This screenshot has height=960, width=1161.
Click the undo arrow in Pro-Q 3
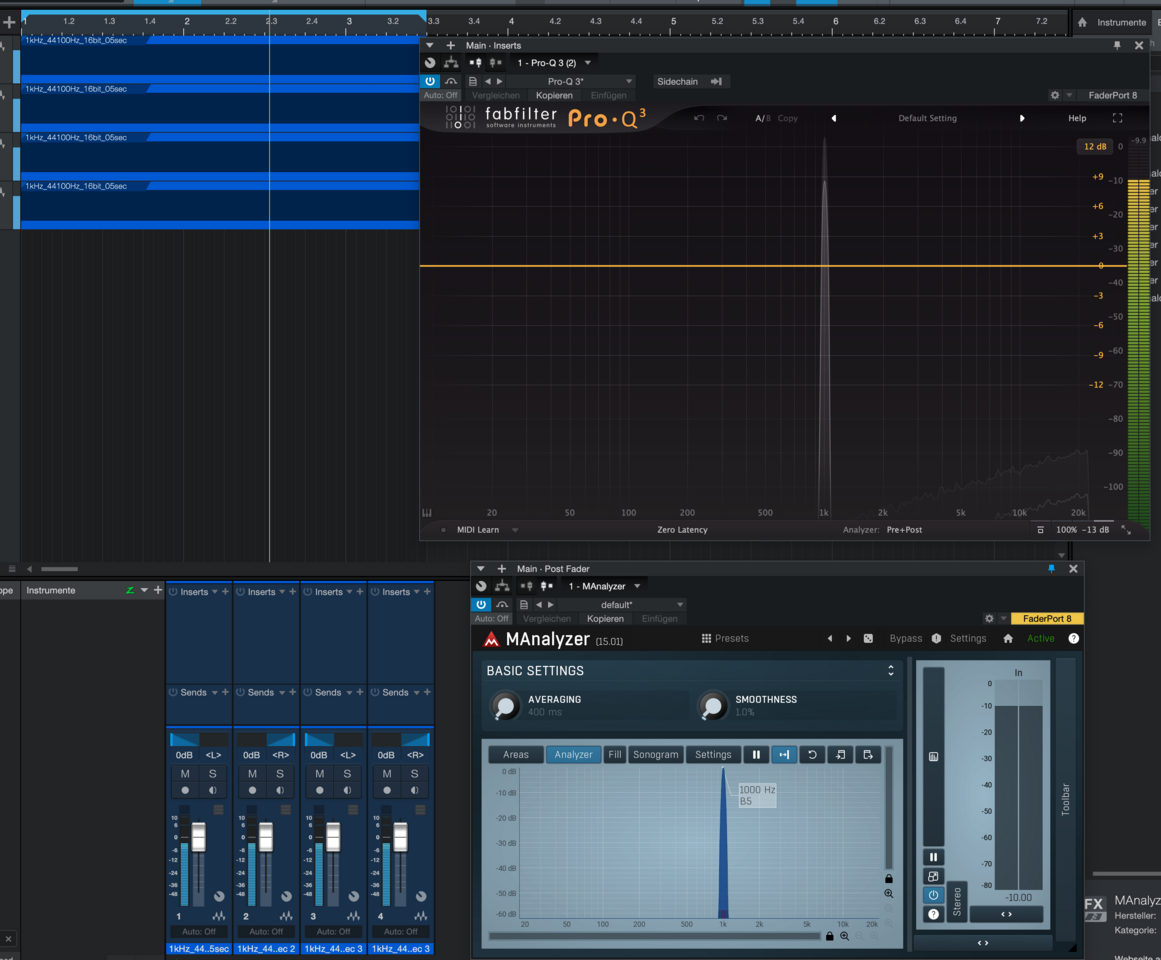pyautogui.click(x=699, y=118)
